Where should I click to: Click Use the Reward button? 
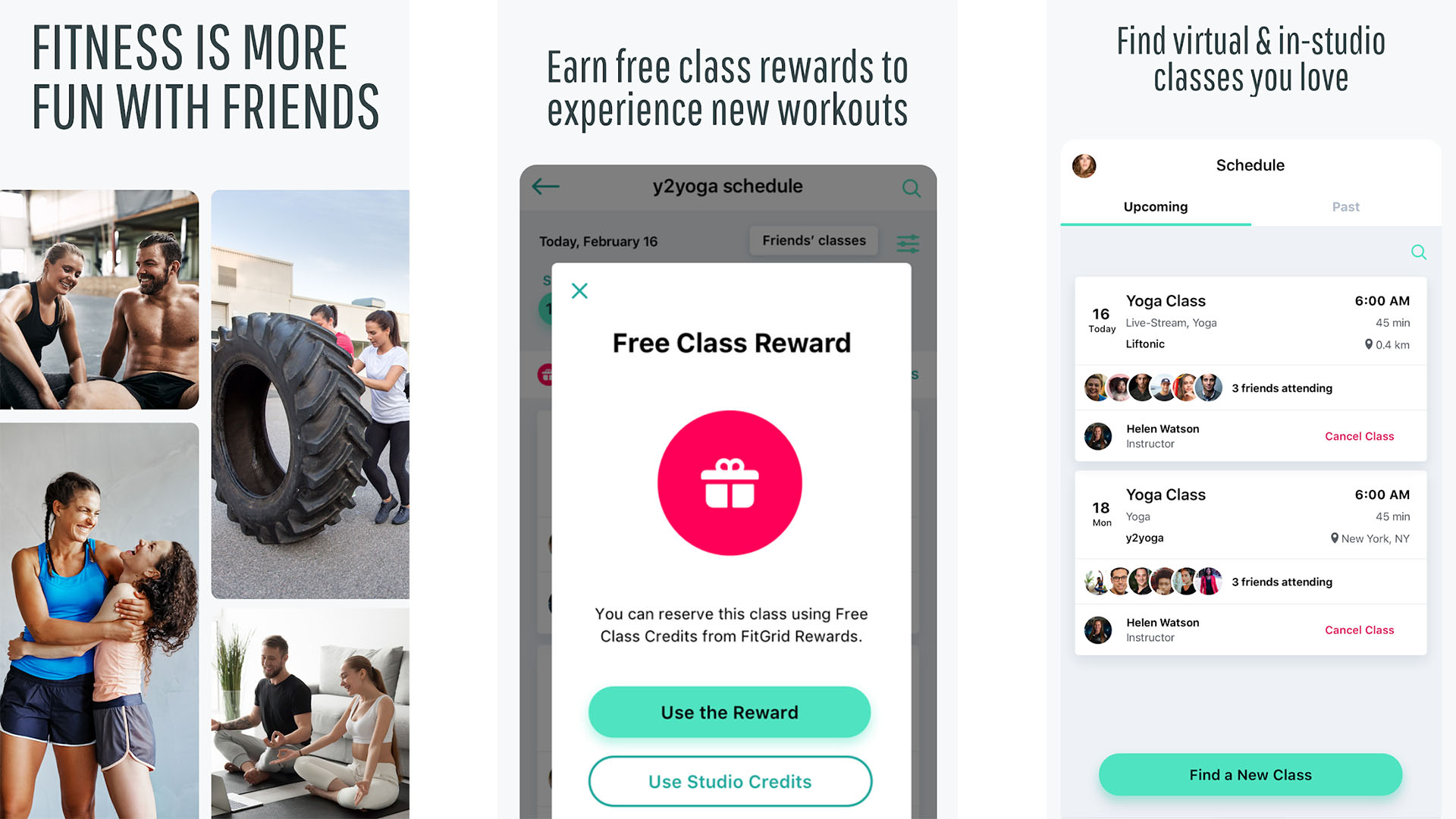pos(730,712)
